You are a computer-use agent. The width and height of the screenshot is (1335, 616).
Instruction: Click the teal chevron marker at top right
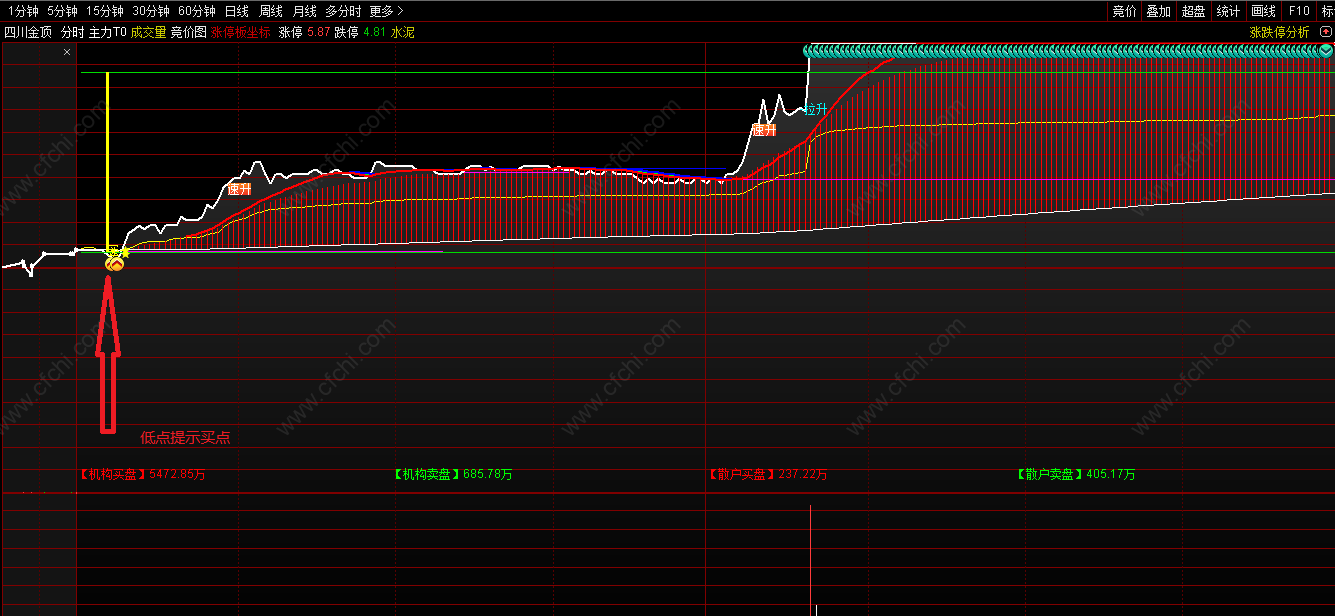pos(1326,50)
